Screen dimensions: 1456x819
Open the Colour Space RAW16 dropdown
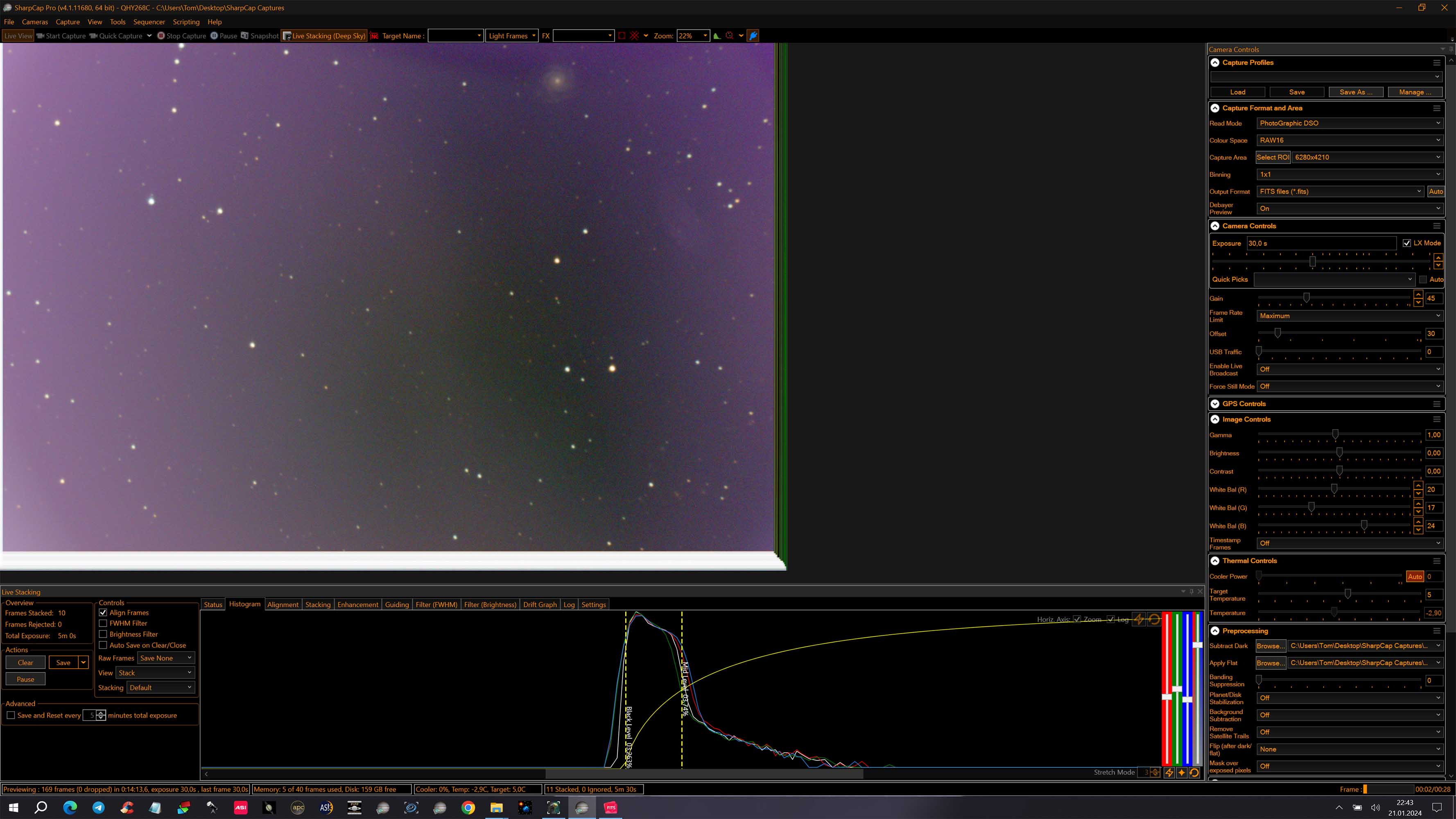point(1350,140)
